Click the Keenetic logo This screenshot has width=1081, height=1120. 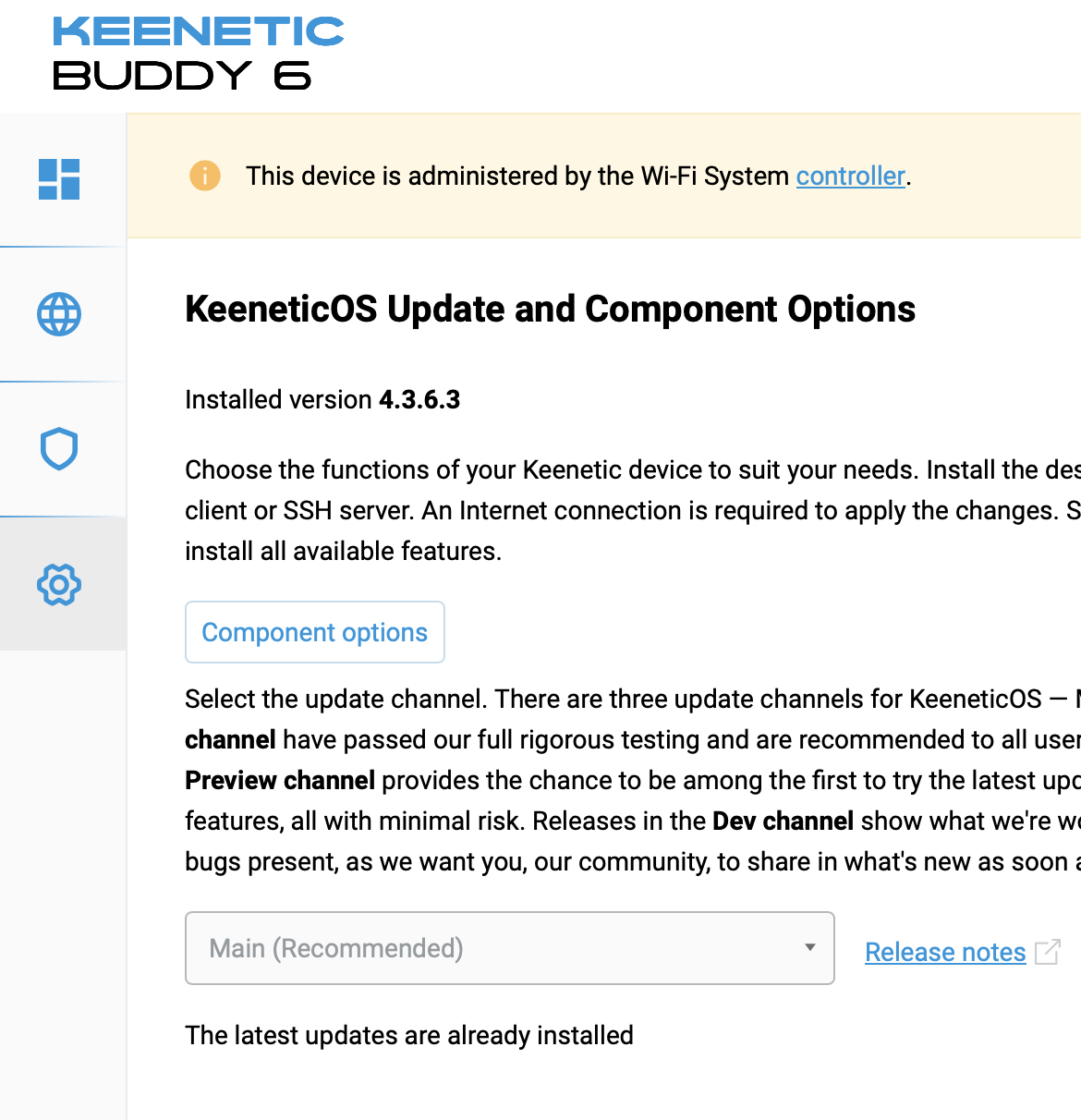coord(198,31)
